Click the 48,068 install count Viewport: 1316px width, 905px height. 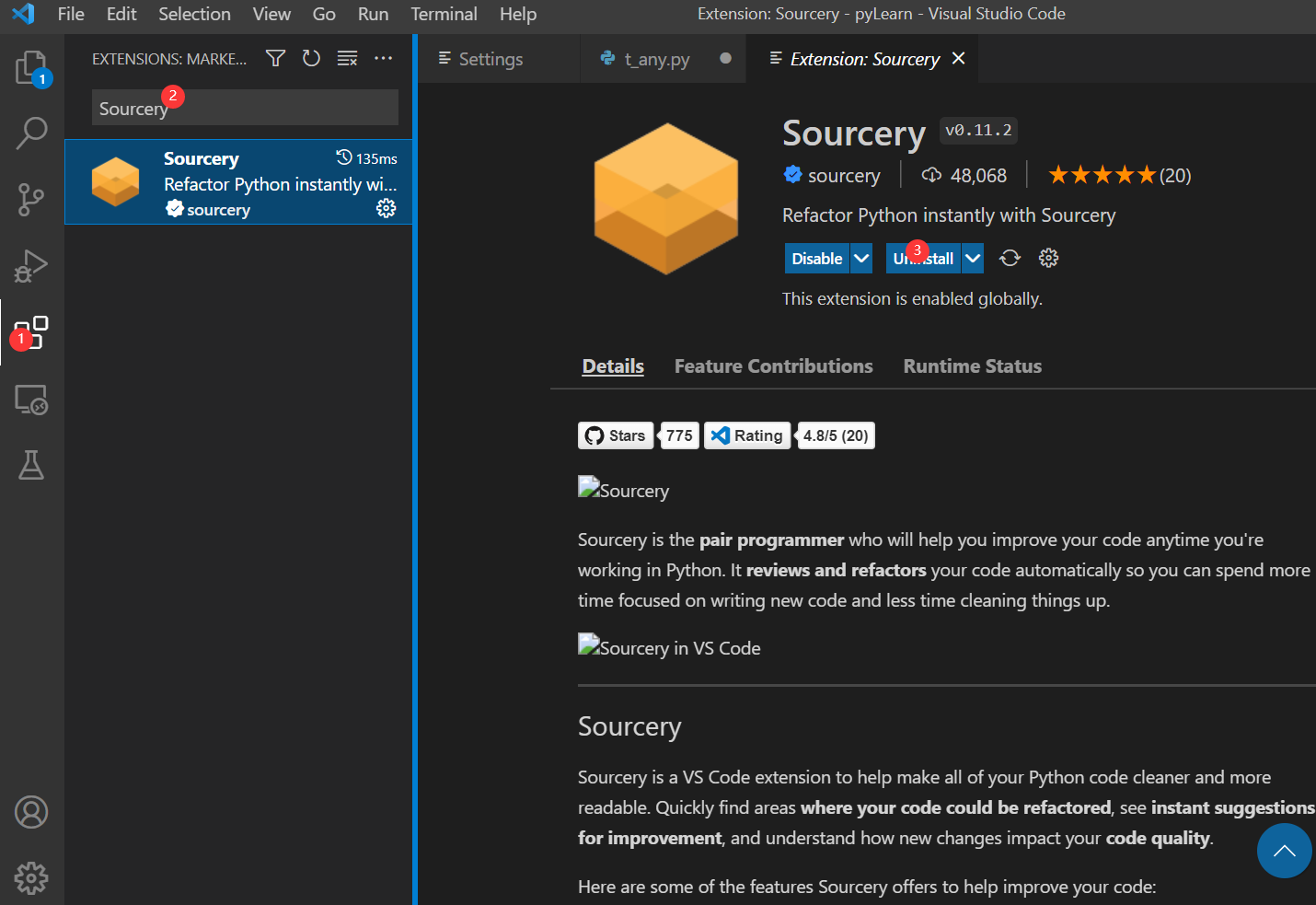point(964,175)
